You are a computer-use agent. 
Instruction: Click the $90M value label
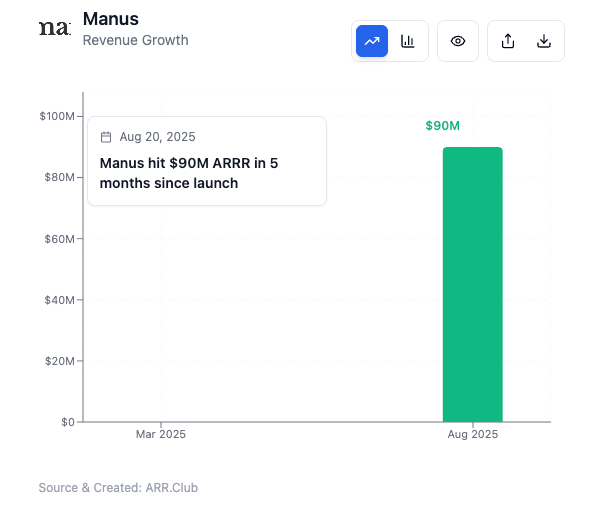pos(443,126)
